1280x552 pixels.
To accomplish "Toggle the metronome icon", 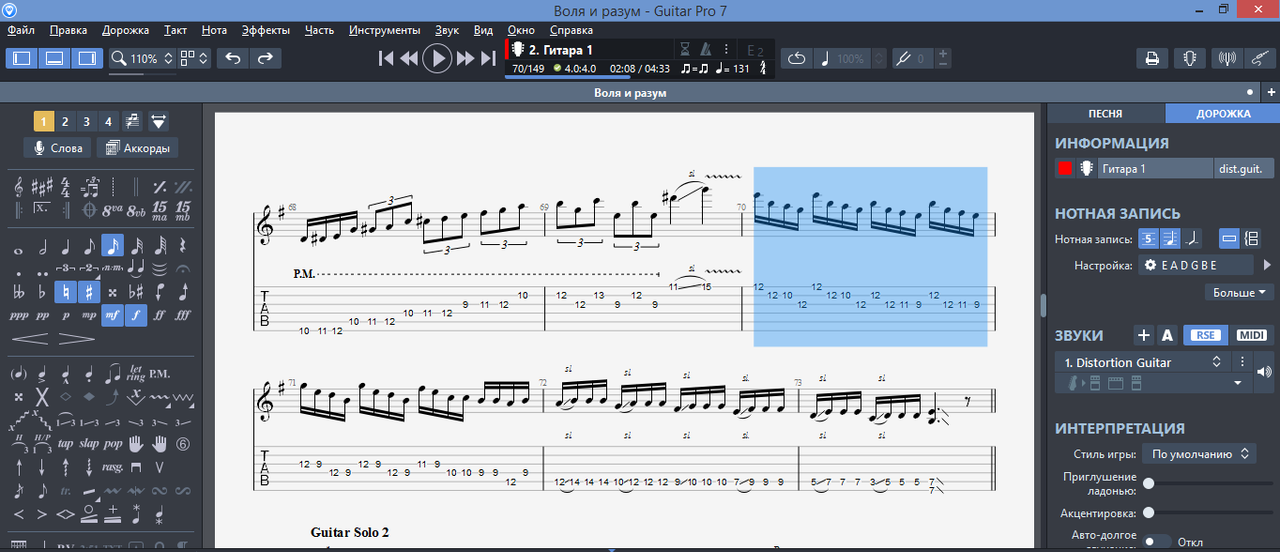I will [706, 48].
